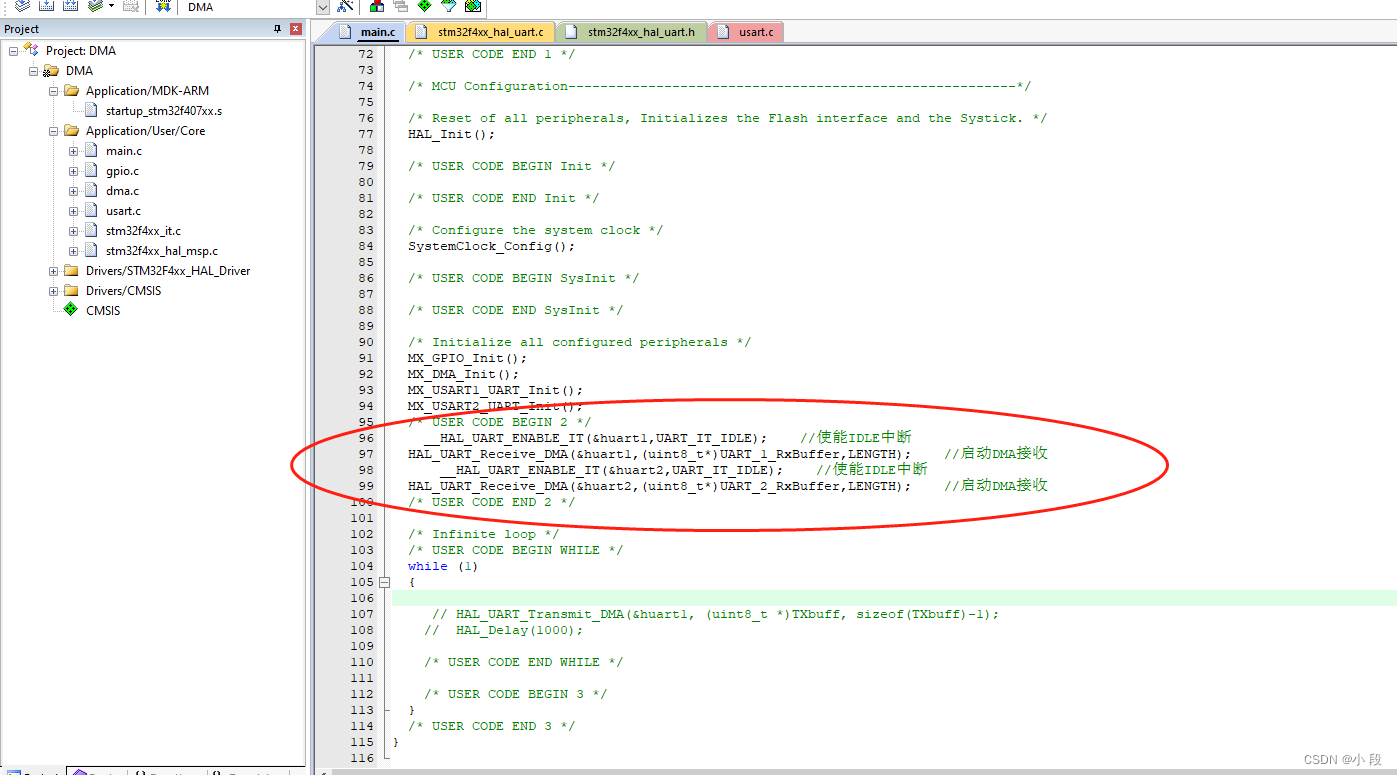Click the LOAD download-to-flash toolbar icon
Image resolution: width=1397 pixels, height=775 pixels.
coord(162,6)
